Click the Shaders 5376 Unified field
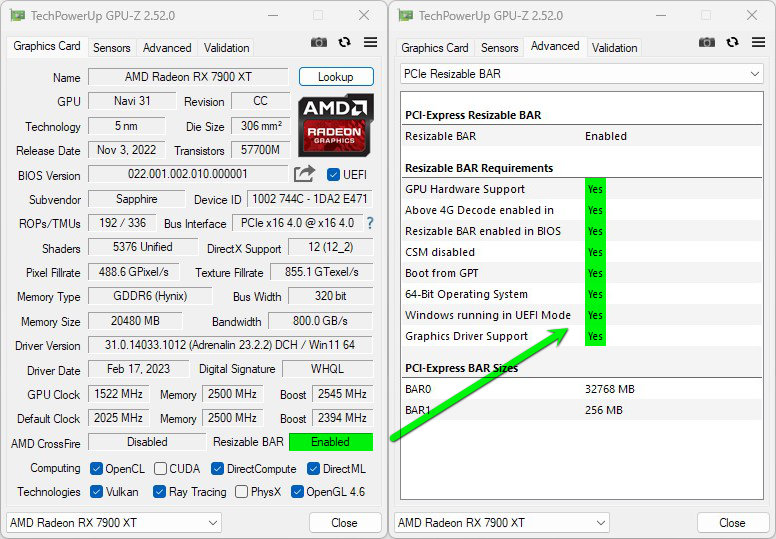This screenshot has height=539, width=776. coord(143,247)
